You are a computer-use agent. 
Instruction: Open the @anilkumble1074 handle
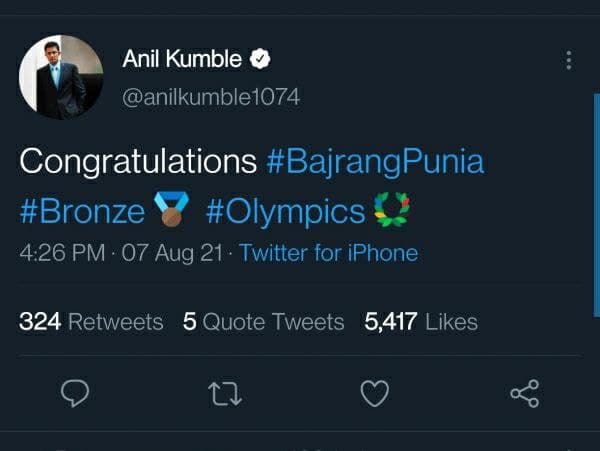210,97
